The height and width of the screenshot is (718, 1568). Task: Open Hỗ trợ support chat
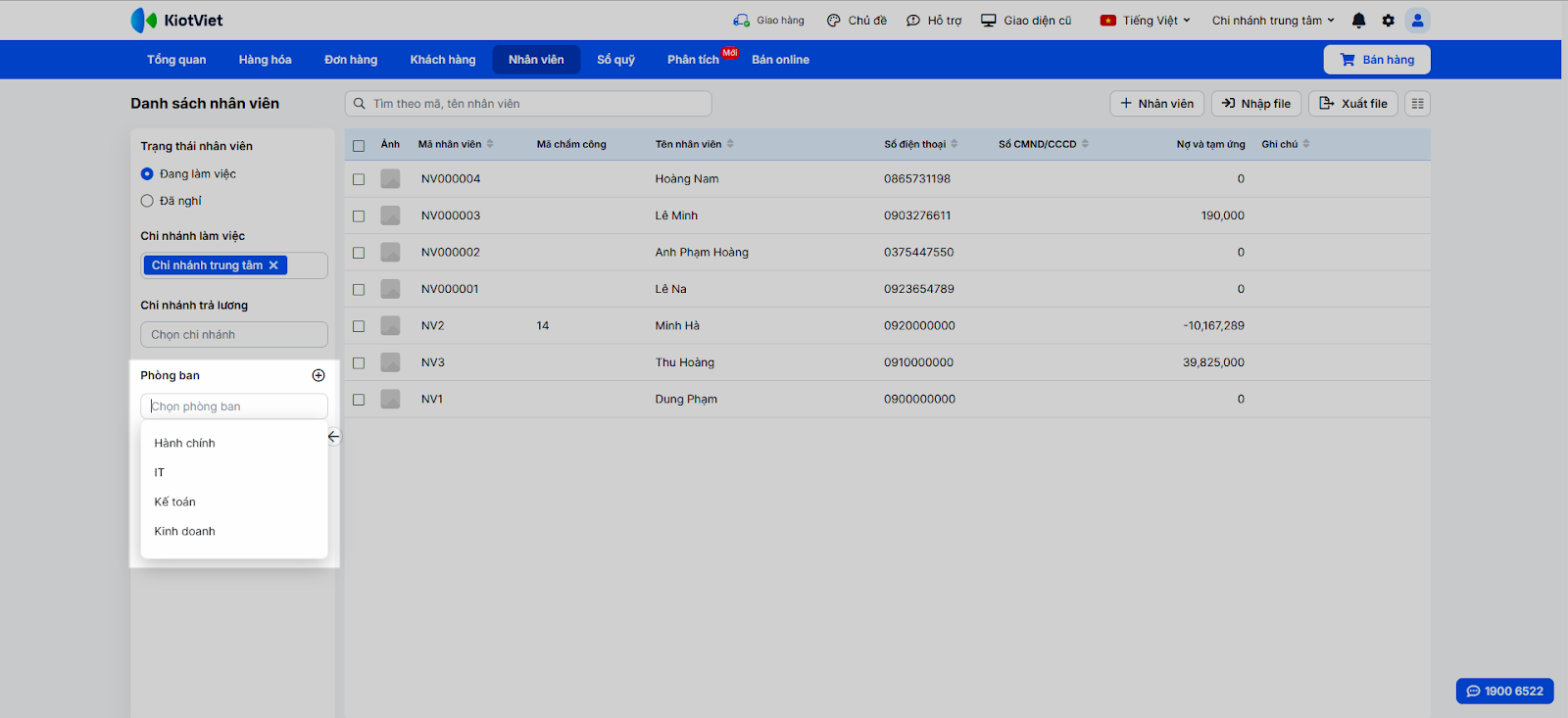(x=934, y=21)
